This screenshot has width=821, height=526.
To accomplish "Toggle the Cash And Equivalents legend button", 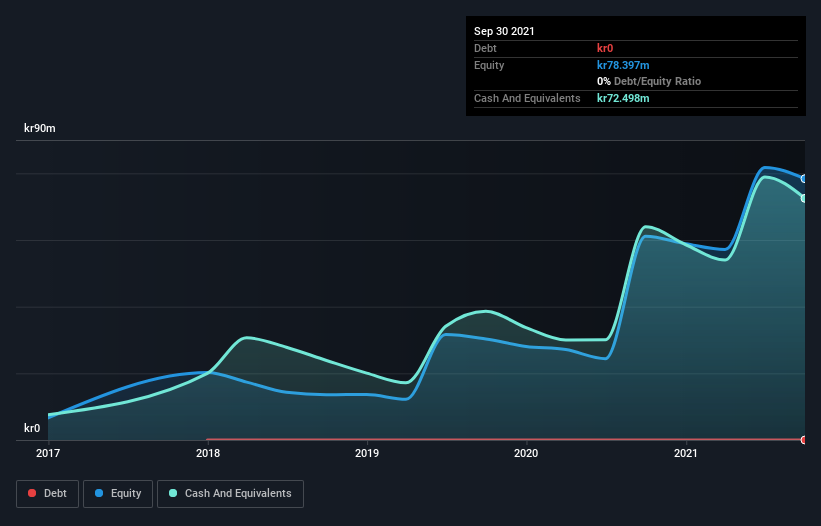I will pyautogui.click(x=230, y=494).
